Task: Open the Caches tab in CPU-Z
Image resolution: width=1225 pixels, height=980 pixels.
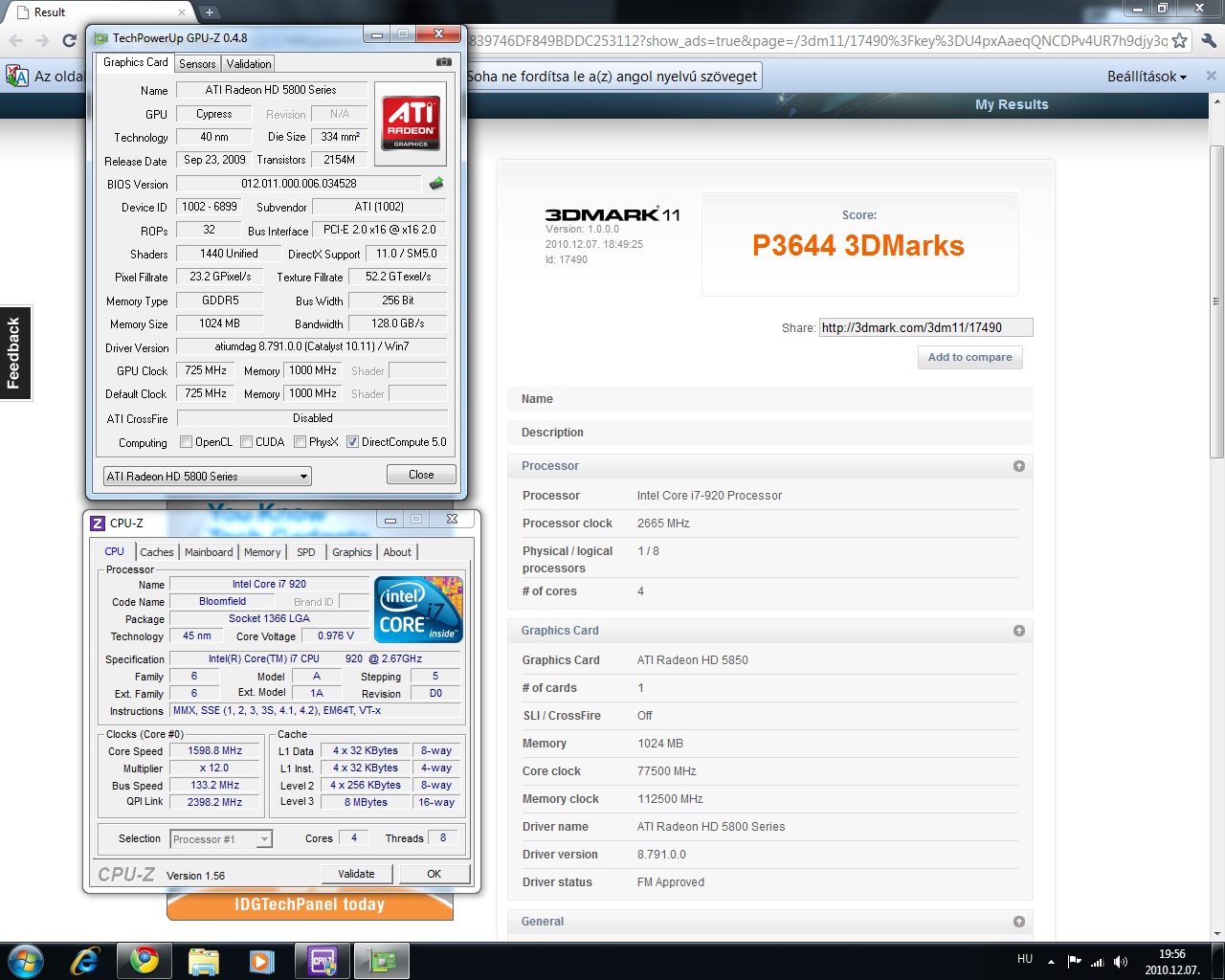Action: [157, 552]
